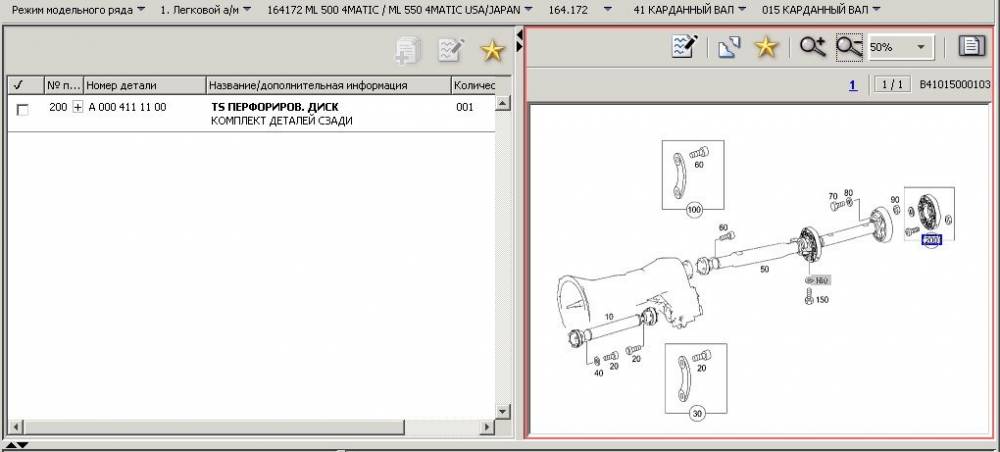
Task: Click the page 1 link above diagram
Action: 853,85
